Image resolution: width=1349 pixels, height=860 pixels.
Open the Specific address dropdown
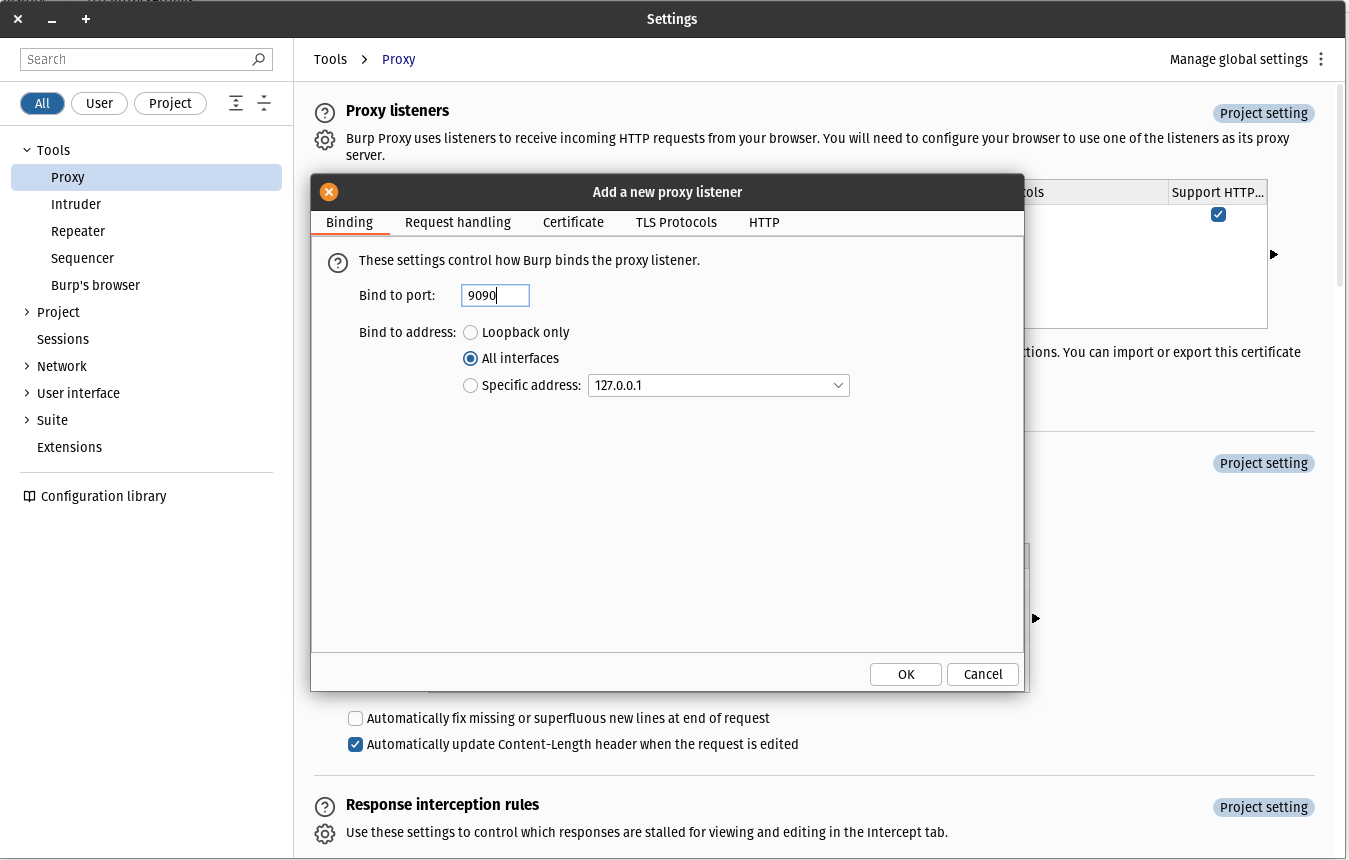(x=838, y=386)
